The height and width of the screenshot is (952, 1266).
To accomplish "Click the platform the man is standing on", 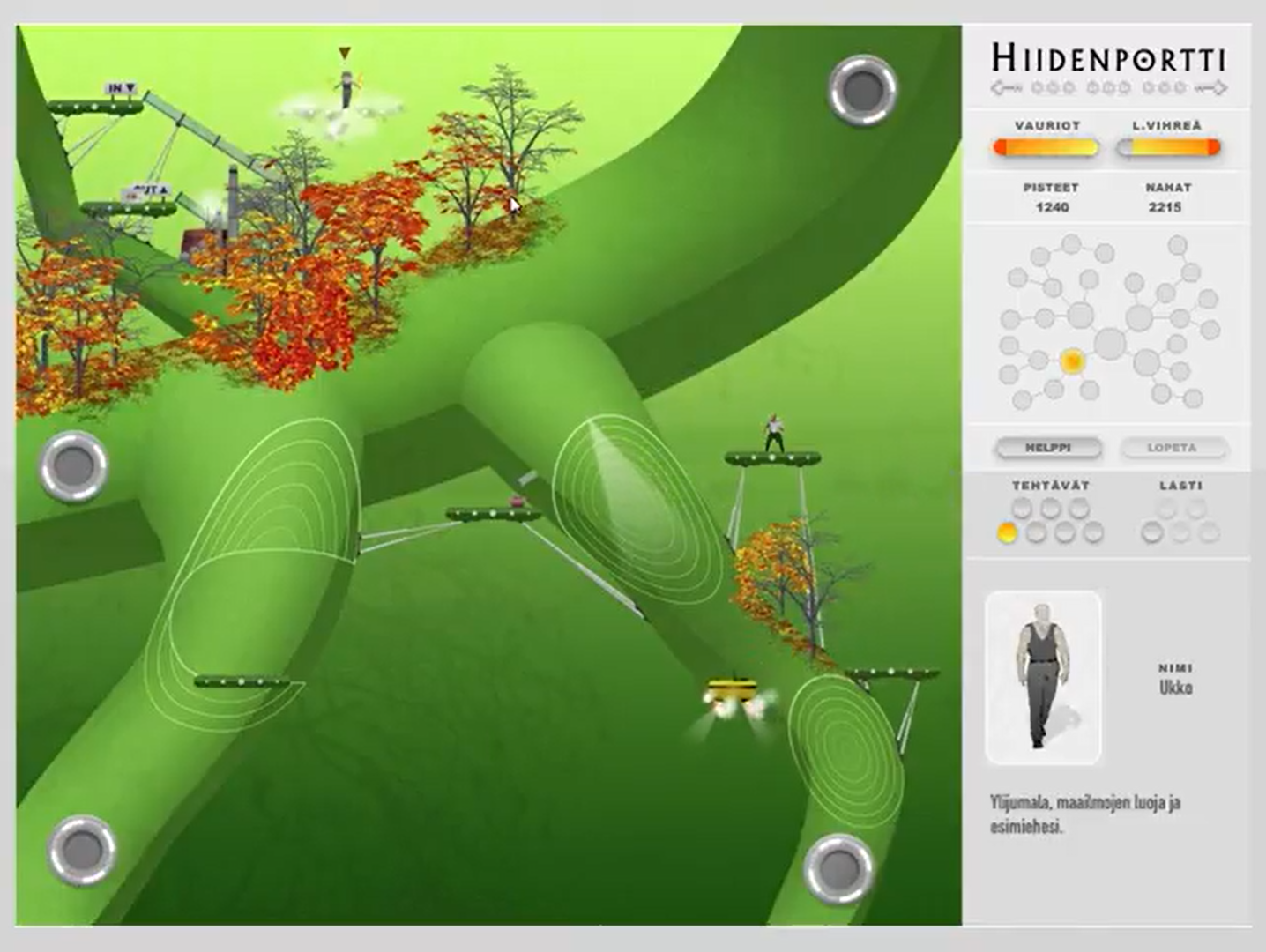I will click(x=772, y=458).
